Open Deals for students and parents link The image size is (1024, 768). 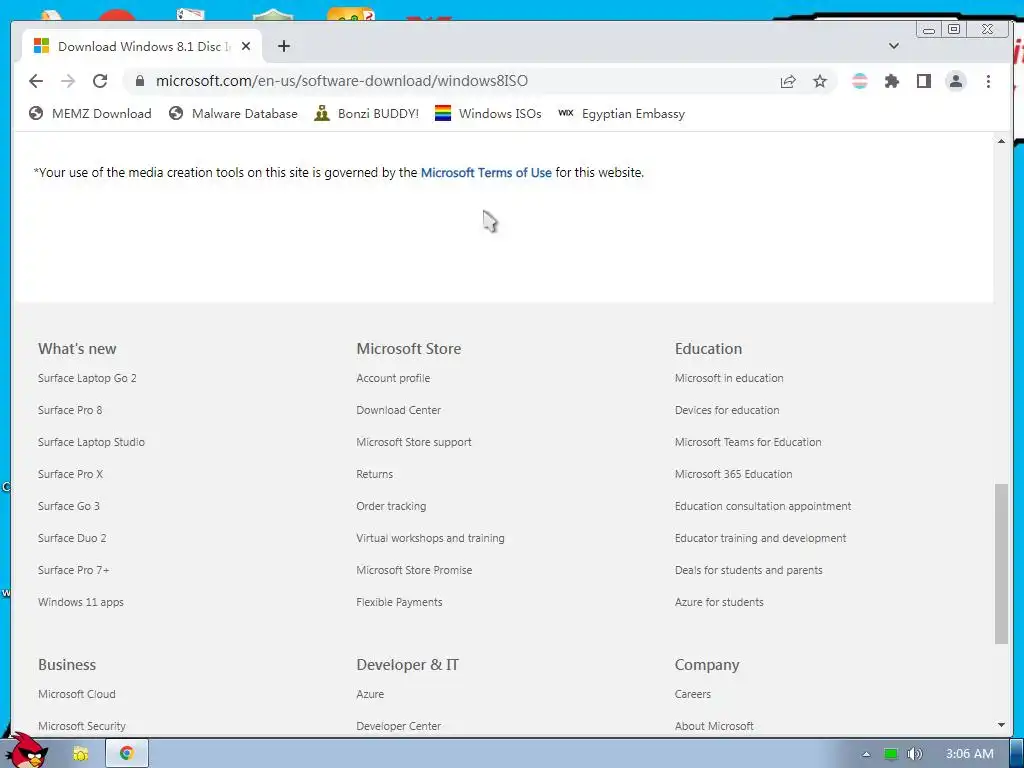[x=748, y=570]
